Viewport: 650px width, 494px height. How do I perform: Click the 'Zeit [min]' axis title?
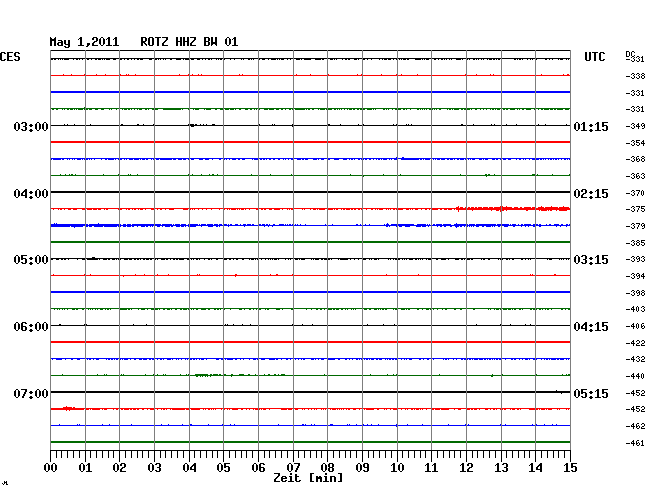[x=308, y=478]
